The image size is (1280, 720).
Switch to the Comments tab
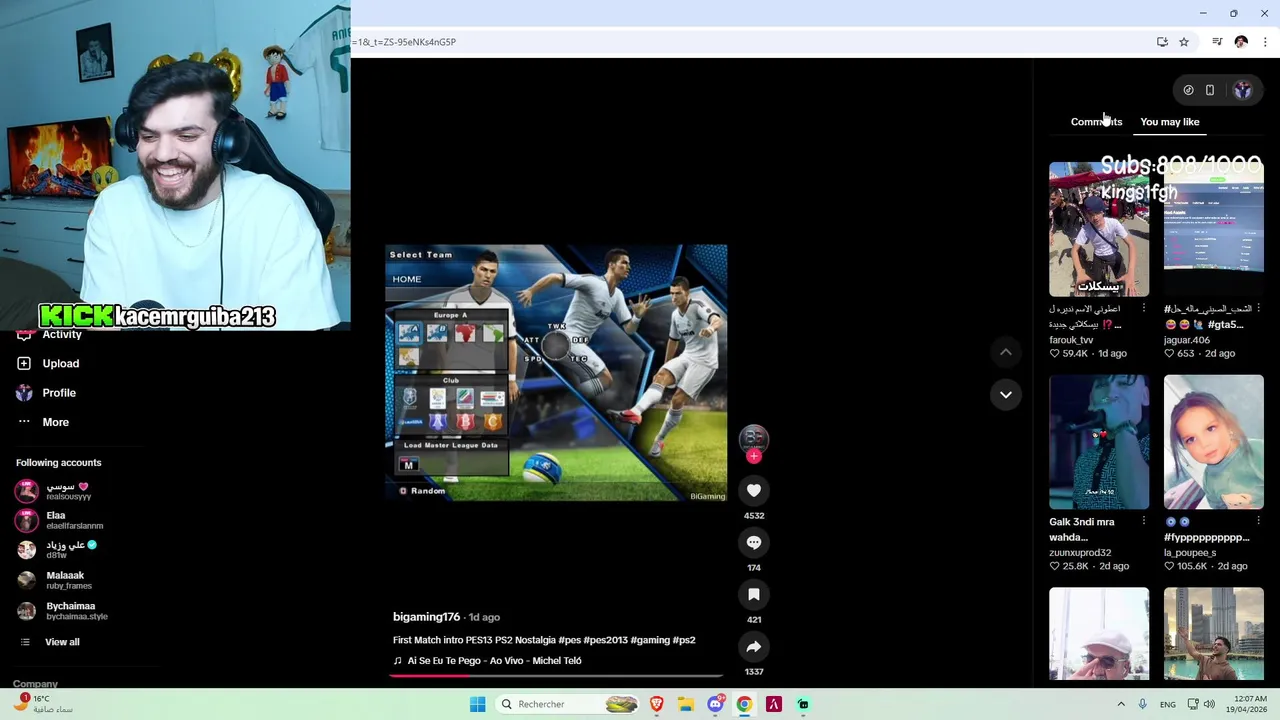click(1096, 122)
